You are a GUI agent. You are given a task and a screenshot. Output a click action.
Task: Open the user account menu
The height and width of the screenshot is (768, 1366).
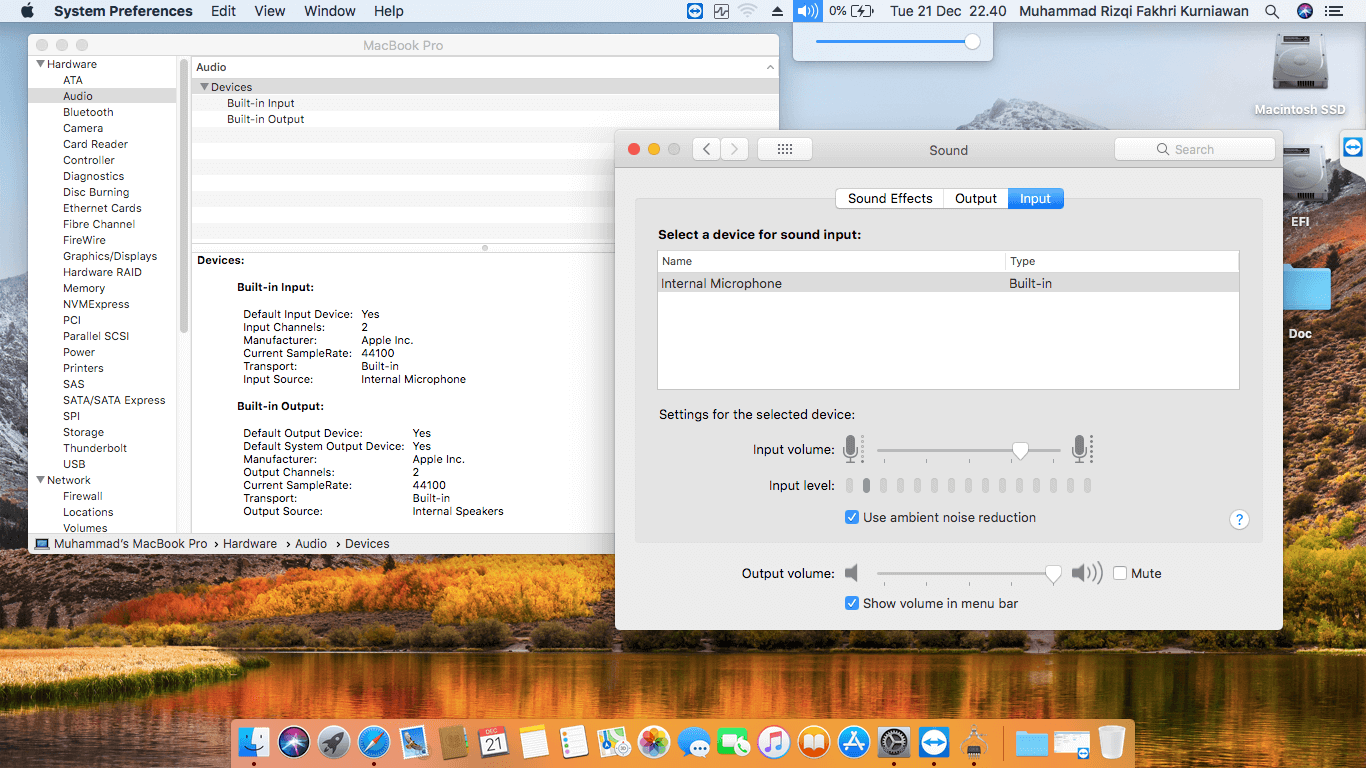pyautogui.click(x=1135, y=11)
